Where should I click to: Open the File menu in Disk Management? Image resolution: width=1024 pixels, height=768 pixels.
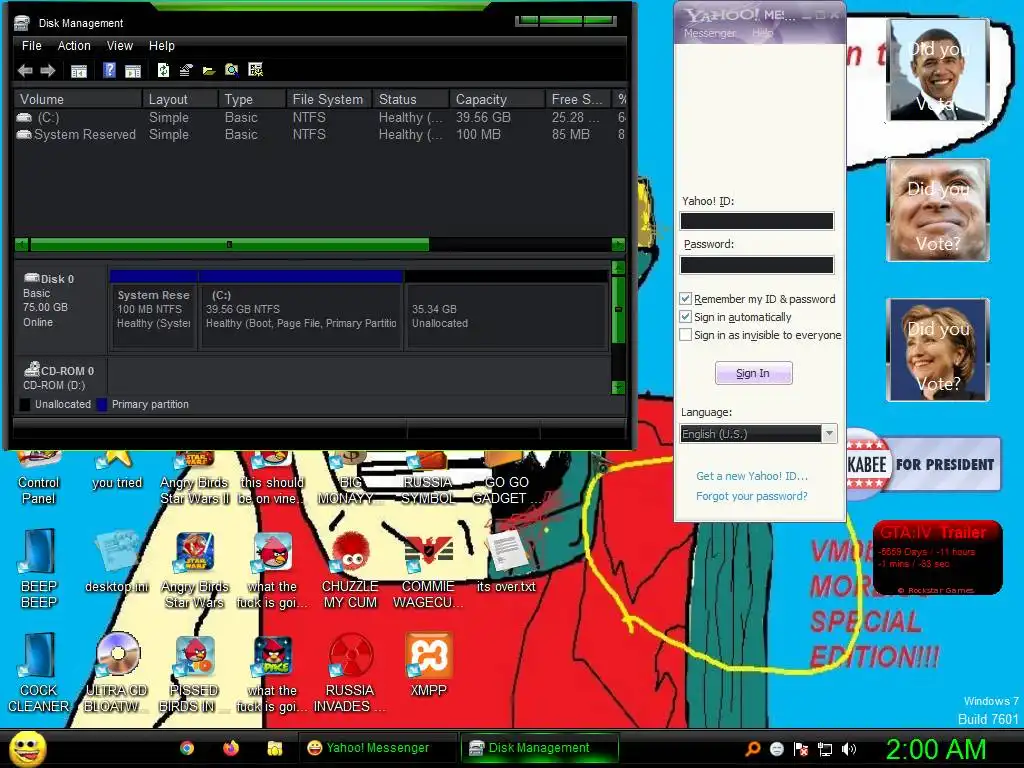pos(31,46)
